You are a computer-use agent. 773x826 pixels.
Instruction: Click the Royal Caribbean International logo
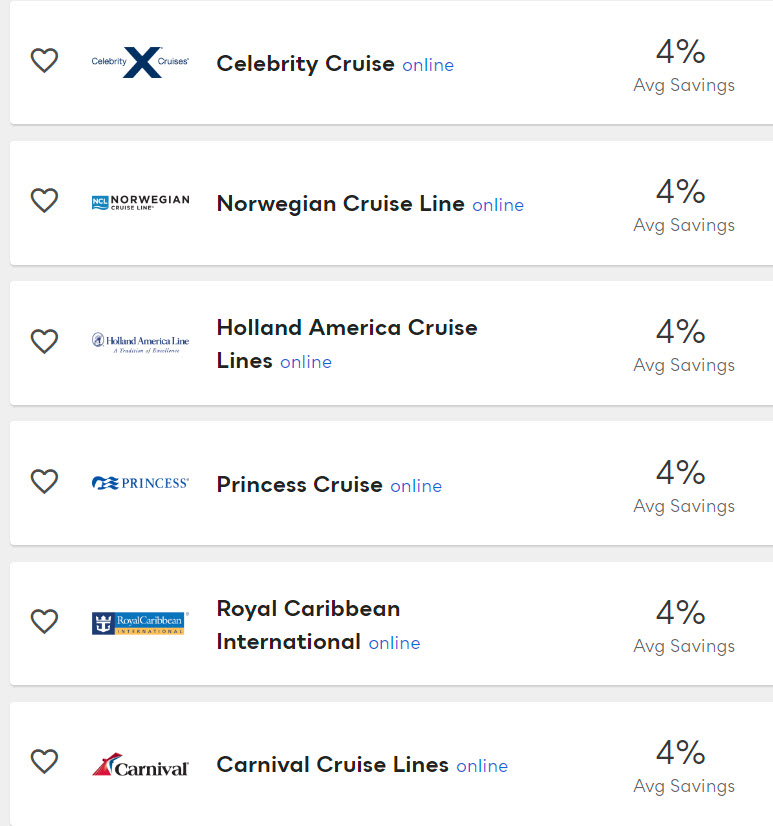(139, 623)
